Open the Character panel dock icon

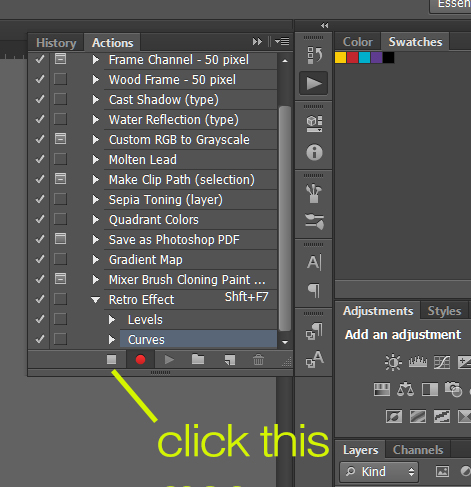coord(314,263)
